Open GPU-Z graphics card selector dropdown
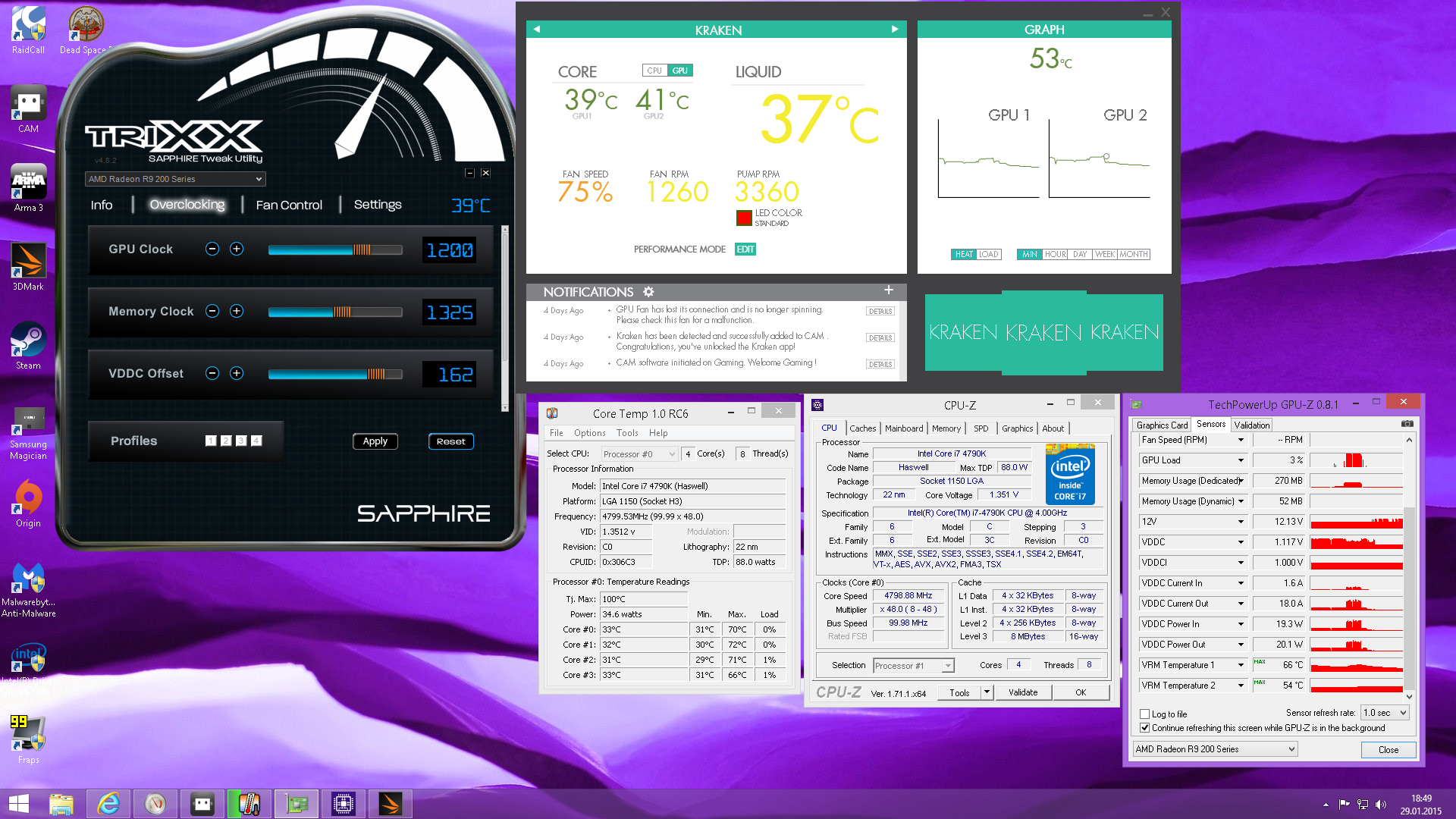Screen dimensions: 1456x819 (1216, 749)
